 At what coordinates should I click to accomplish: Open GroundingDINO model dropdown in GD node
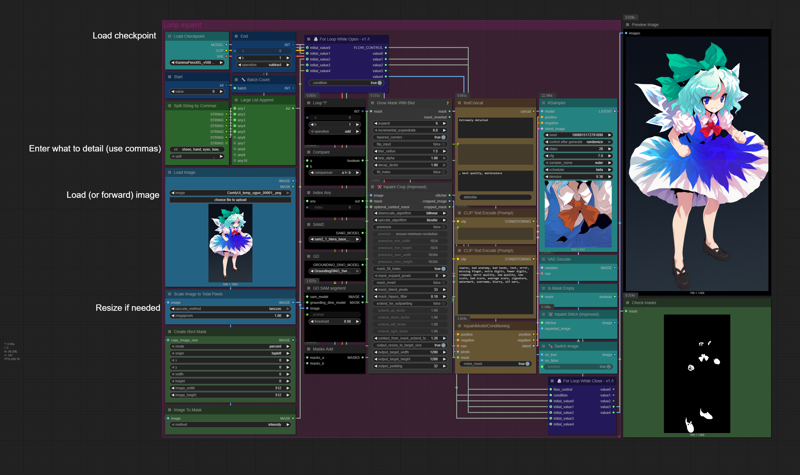coord(335,271)
